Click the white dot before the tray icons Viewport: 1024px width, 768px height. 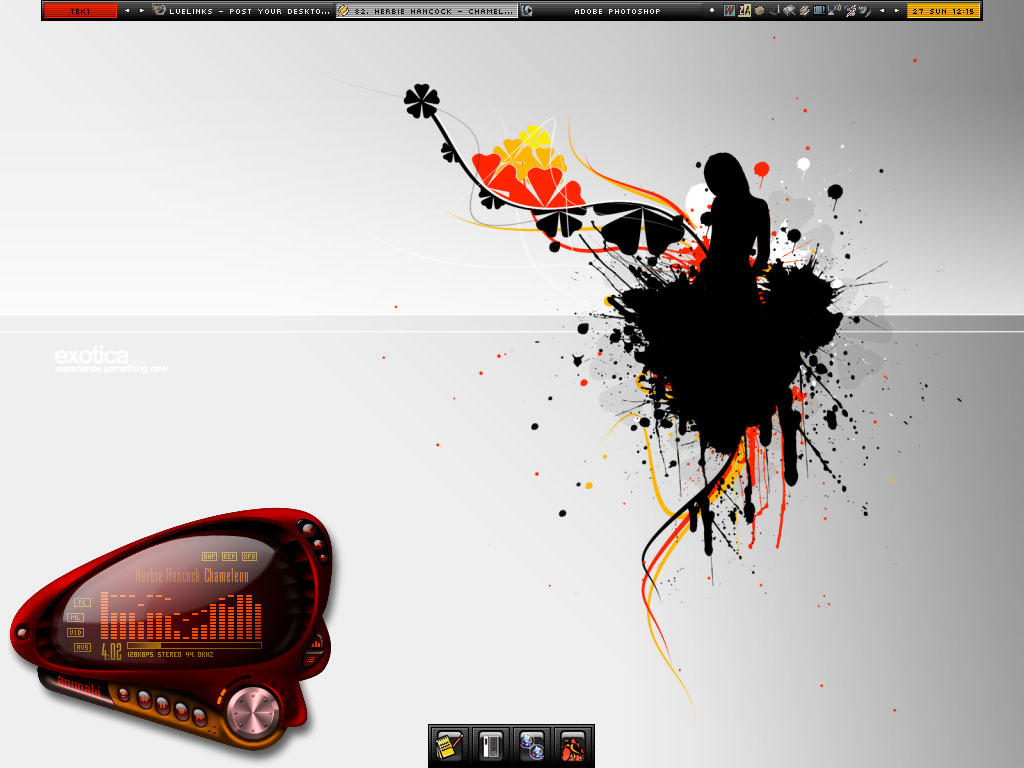pyautogui.click(x=712, y=10)
